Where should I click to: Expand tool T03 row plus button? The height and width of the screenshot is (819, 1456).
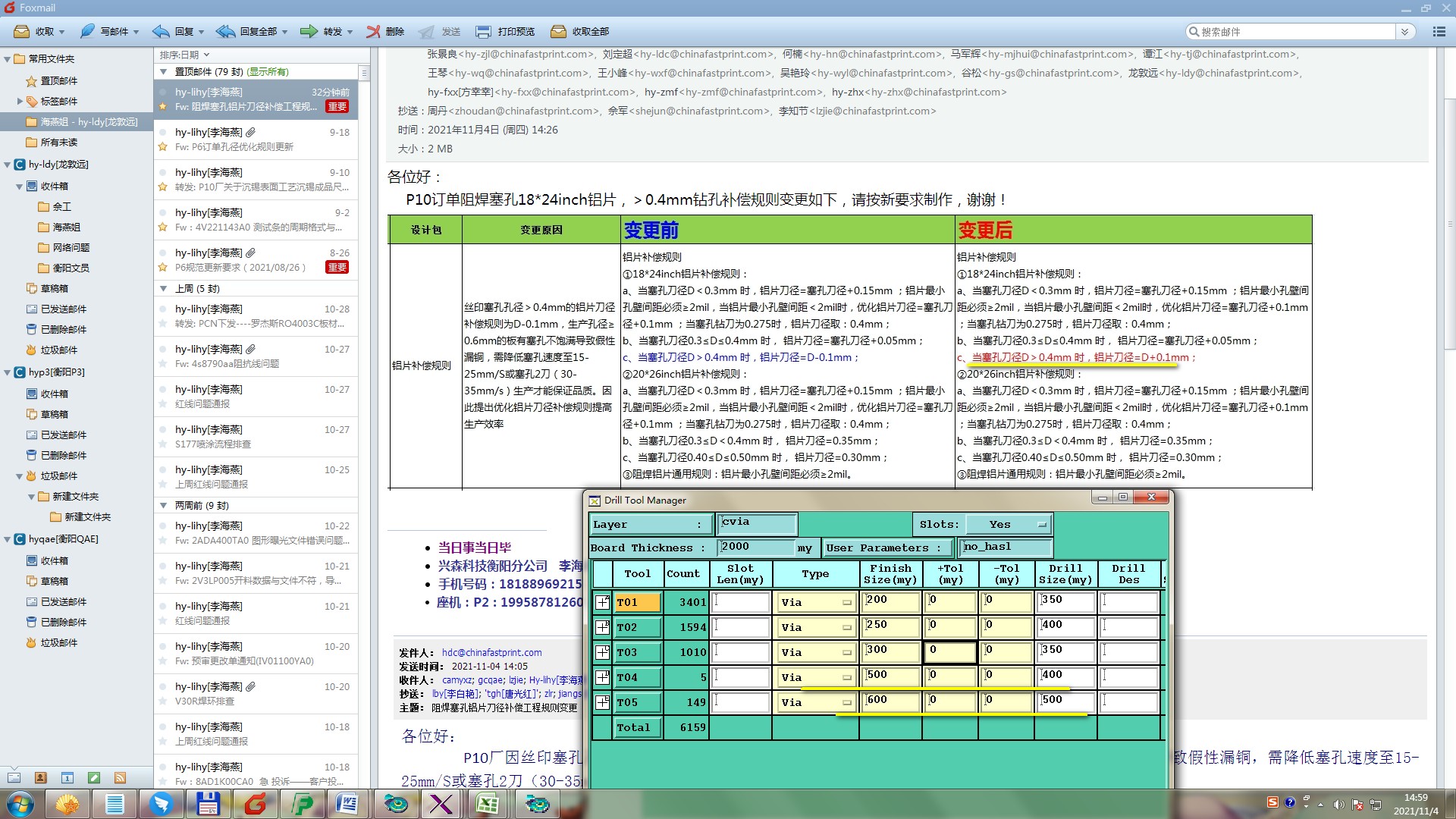(x=602, y=652)
